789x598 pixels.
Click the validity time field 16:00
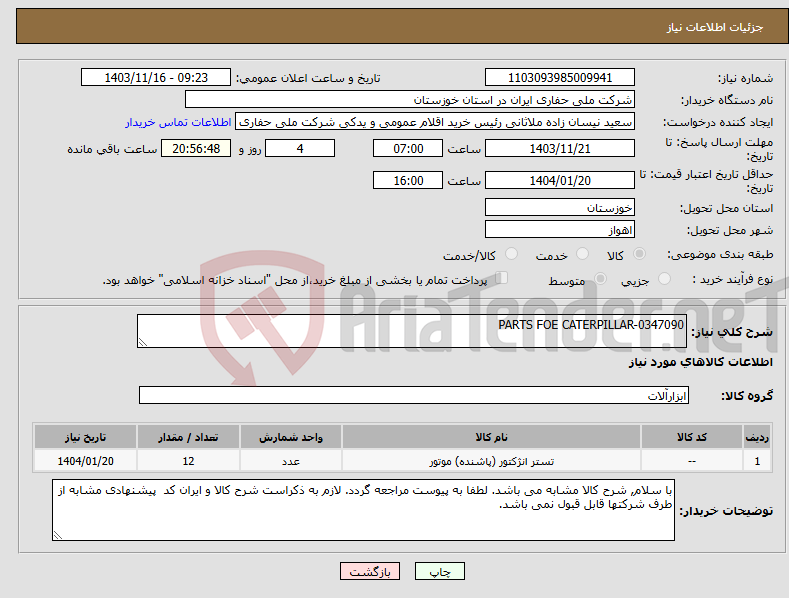pos(408,180)
